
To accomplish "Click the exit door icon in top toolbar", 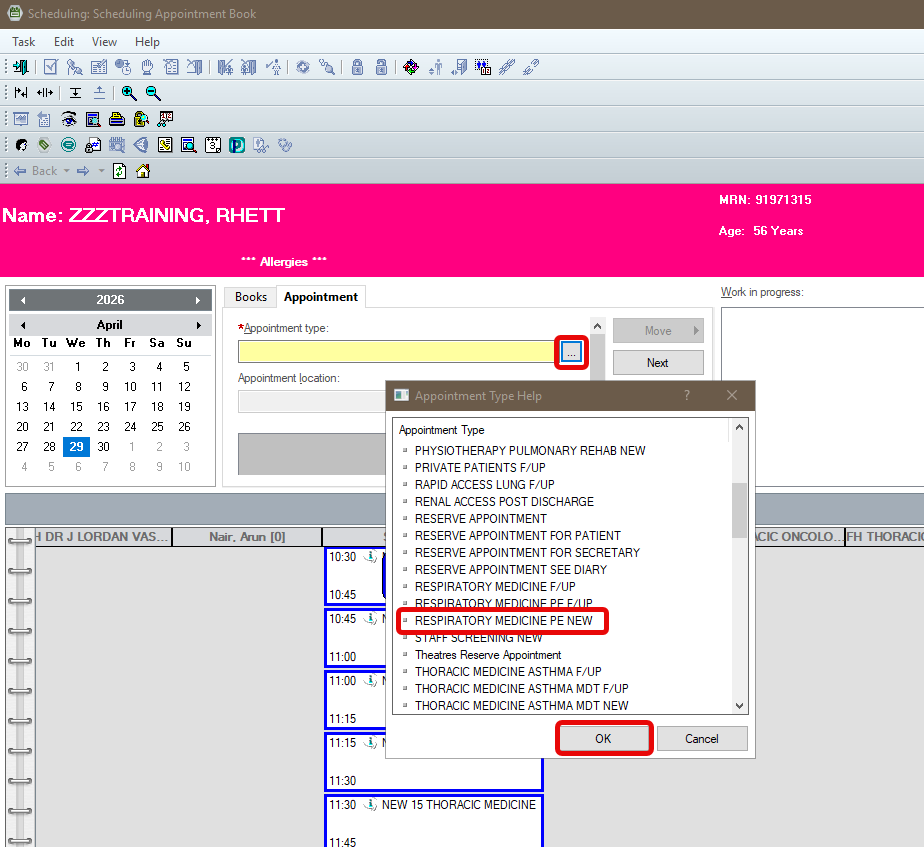I will pos(20,67).
